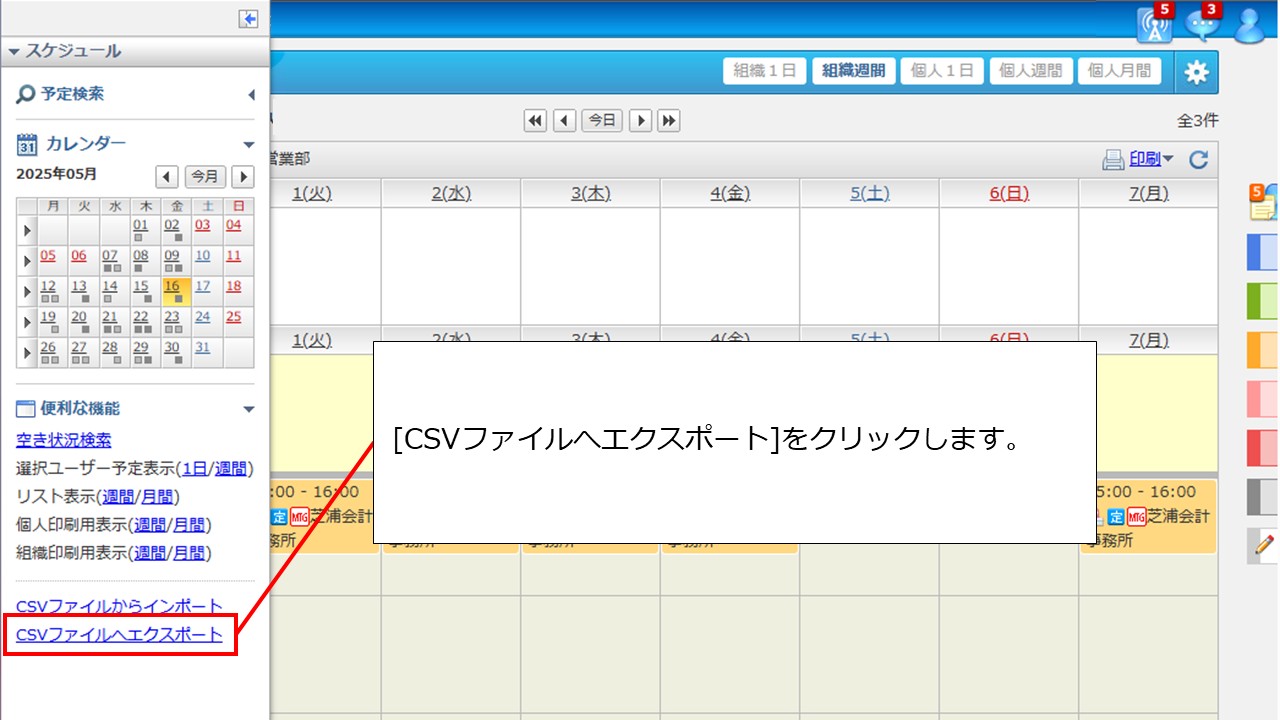Collapse the sidebar with the left-arrow icon

(248, 19)
